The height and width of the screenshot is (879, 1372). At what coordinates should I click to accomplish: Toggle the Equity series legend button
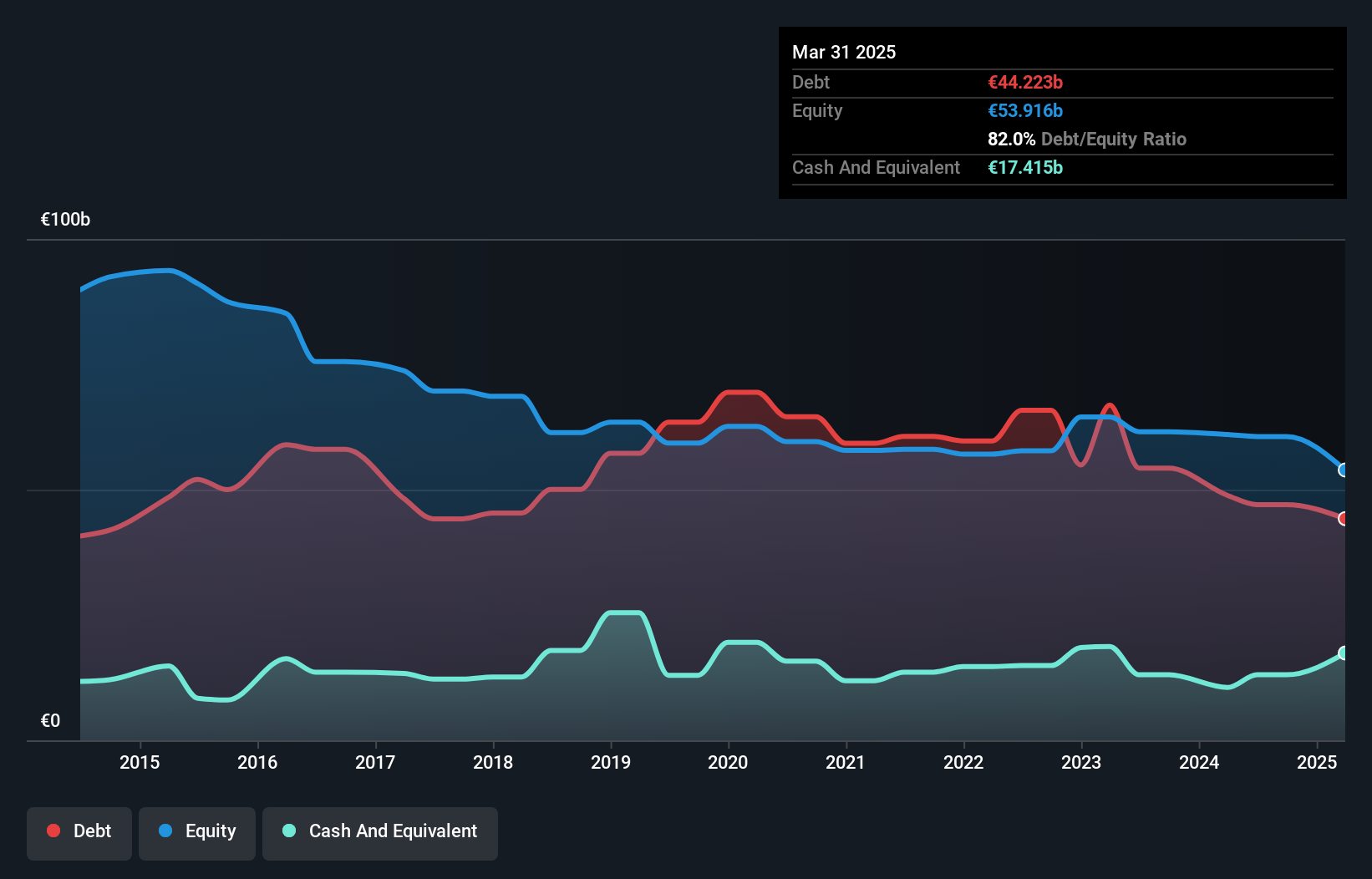197,833
